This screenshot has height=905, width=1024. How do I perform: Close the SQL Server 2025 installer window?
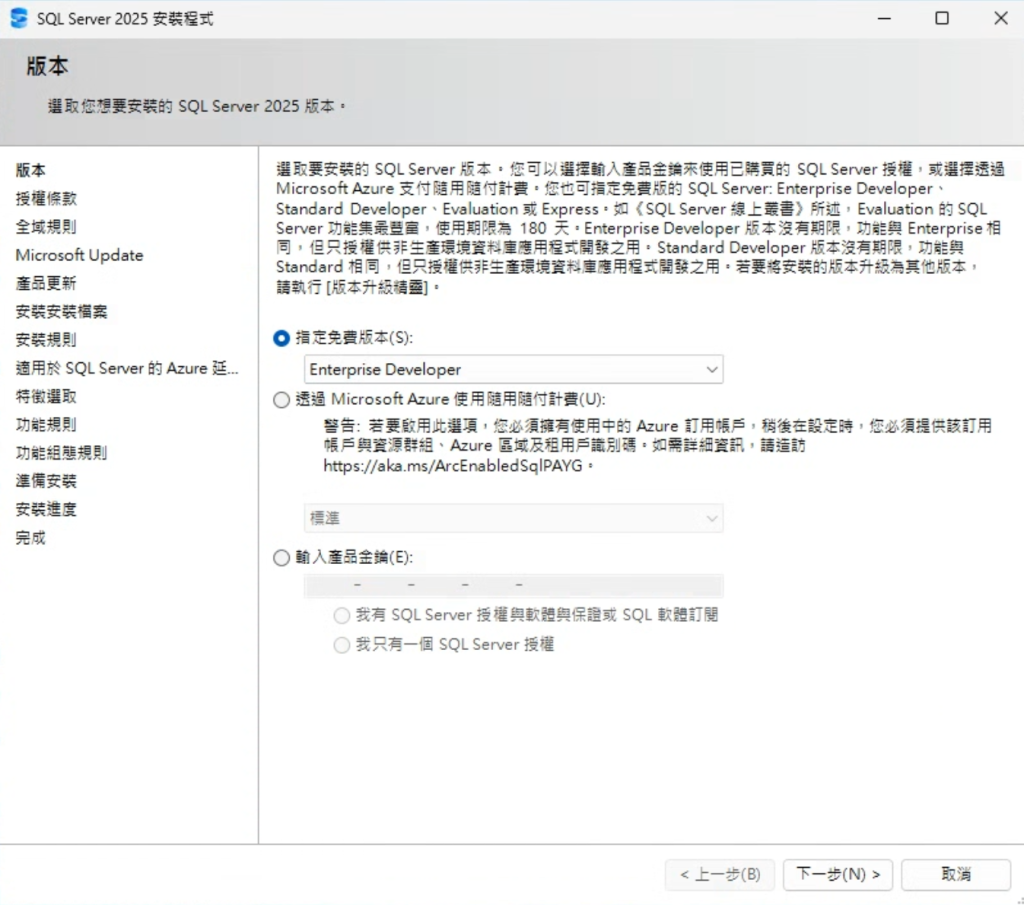pos(1000,18)
